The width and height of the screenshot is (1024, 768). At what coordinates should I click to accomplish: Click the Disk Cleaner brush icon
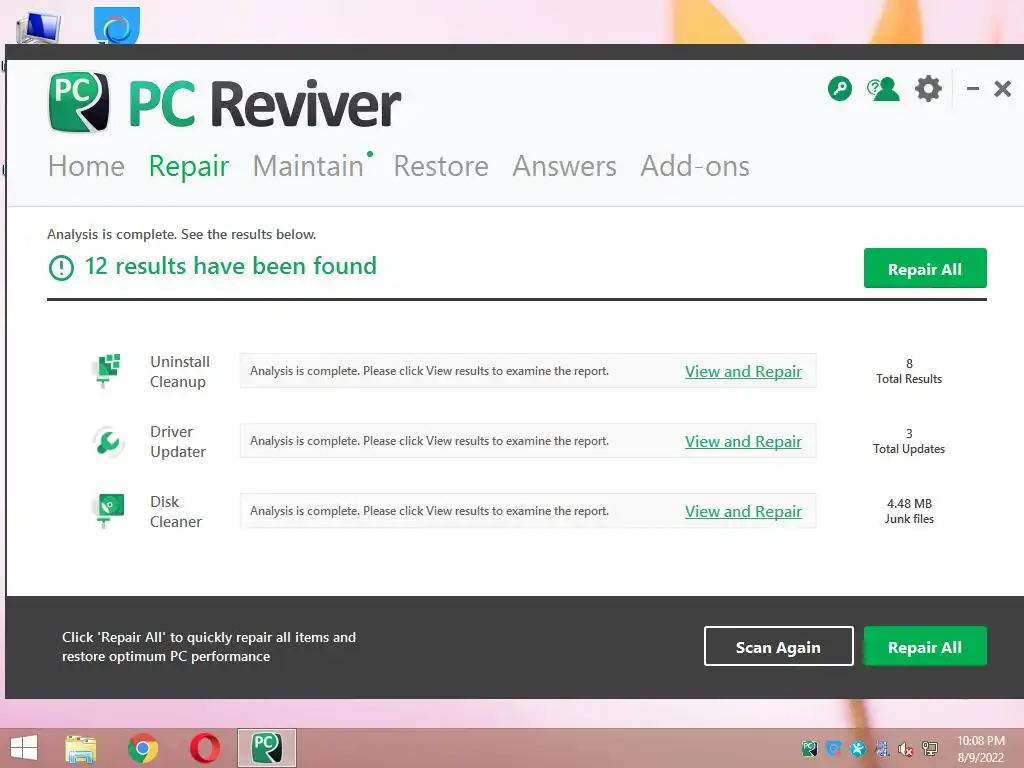pos(108,511)
